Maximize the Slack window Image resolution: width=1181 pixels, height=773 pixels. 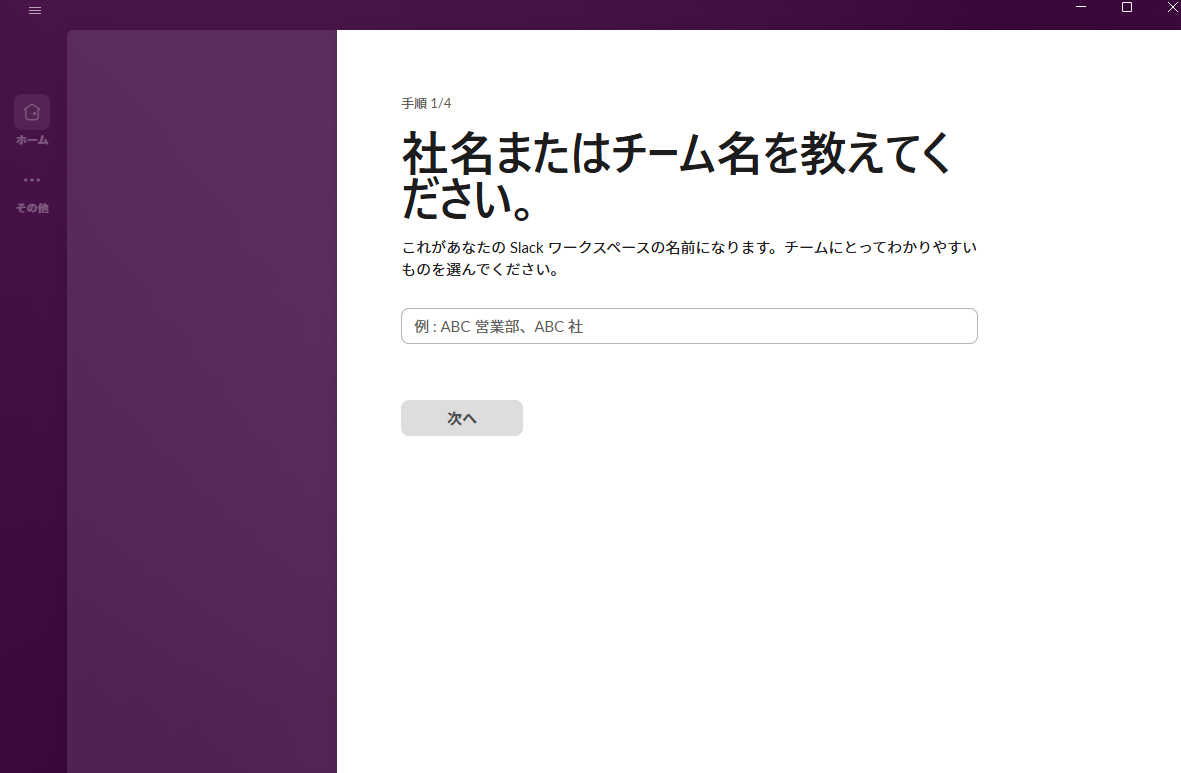click(x=1127, y=8)
